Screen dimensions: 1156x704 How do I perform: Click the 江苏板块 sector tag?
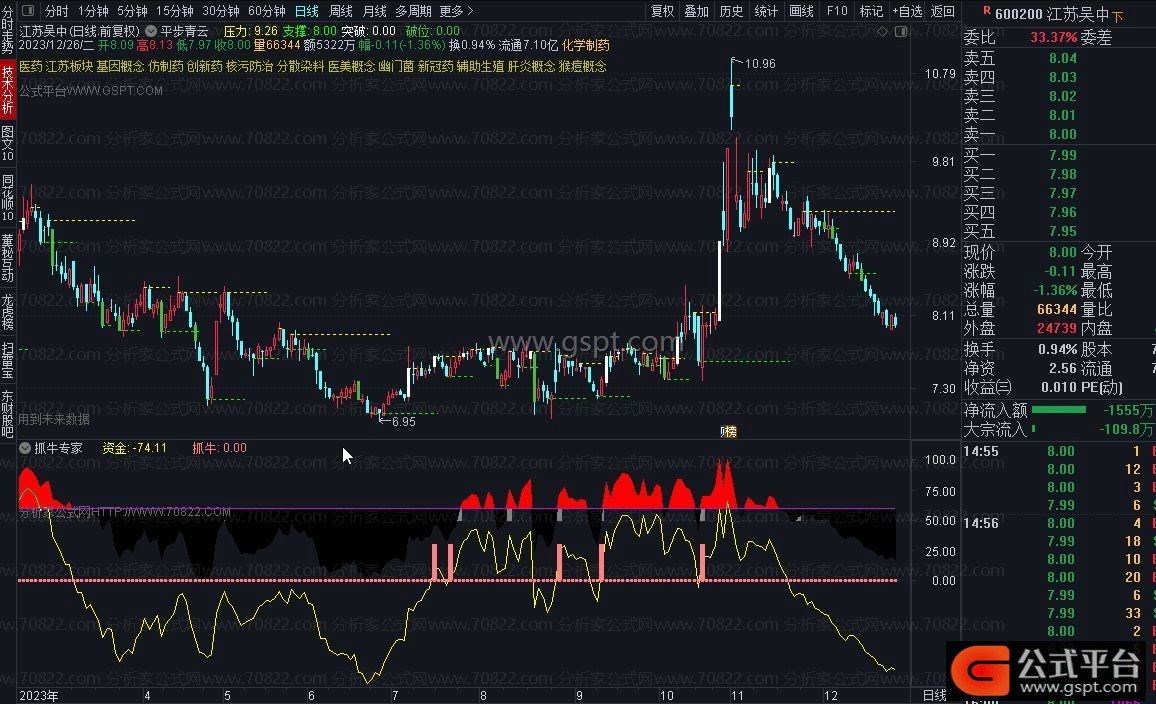click(69, 66)
